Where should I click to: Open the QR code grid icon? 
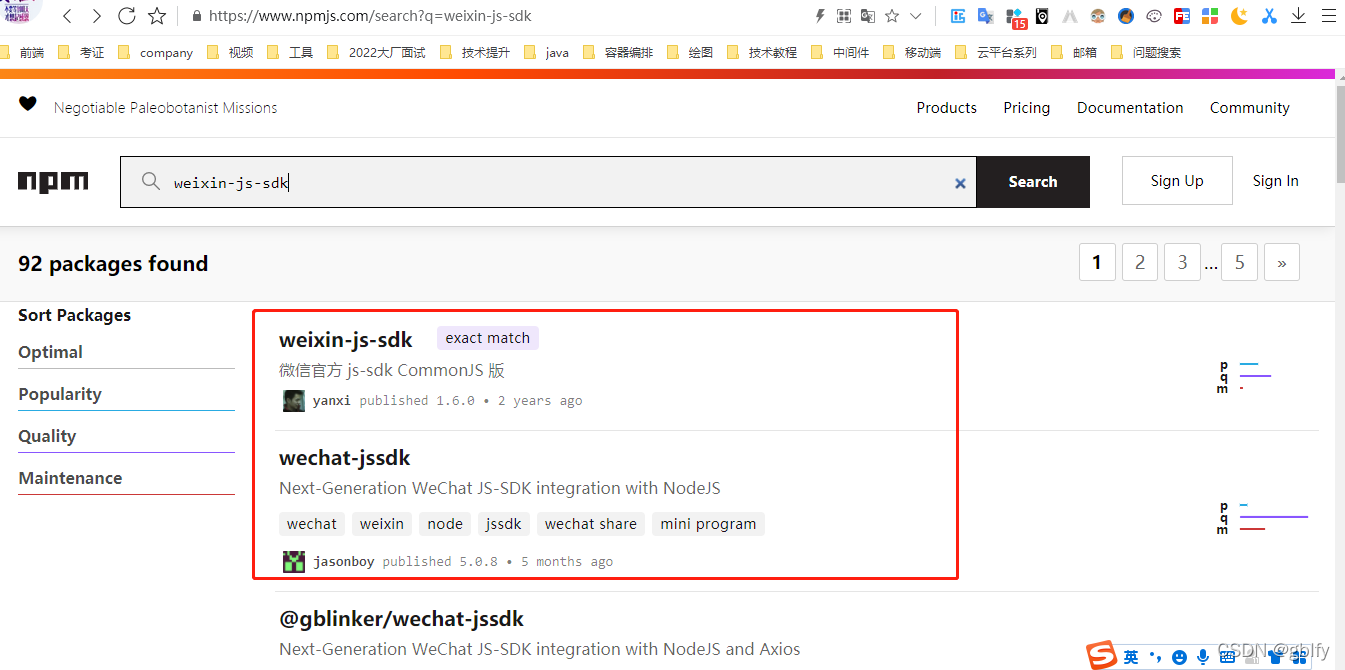pyautogui.click(x=844, y=16)
